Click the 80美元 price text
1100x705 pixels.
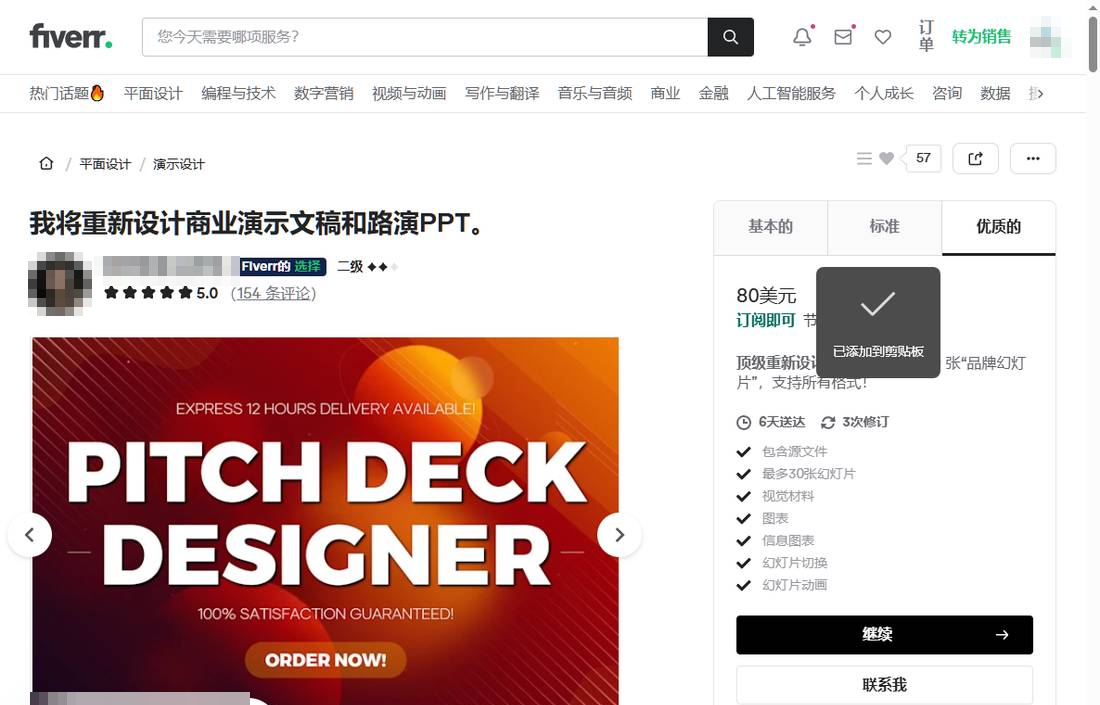[766, 295]
